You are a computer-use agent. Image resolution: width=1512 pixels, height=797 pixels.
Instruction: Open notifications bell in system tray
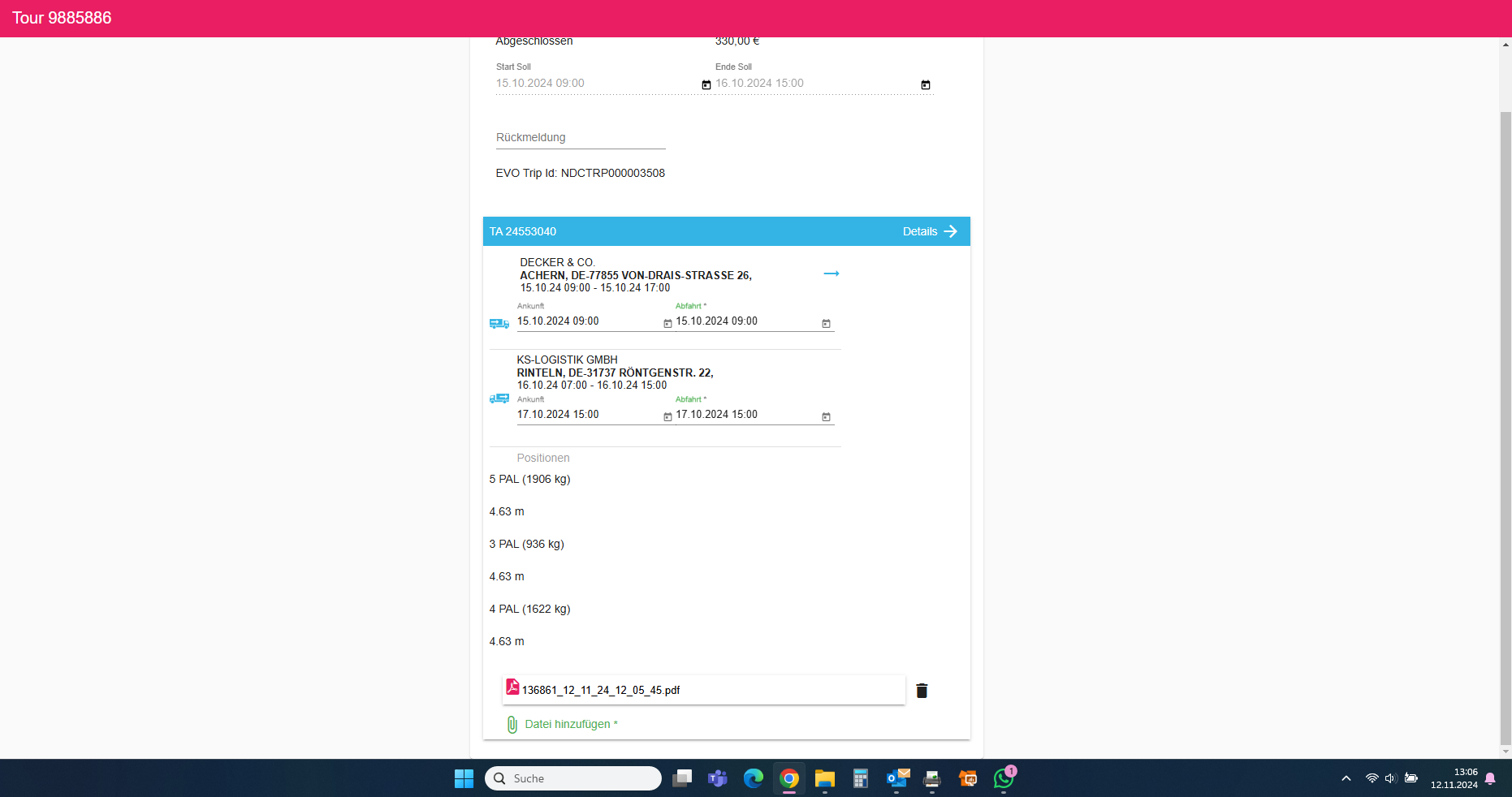1490,778
